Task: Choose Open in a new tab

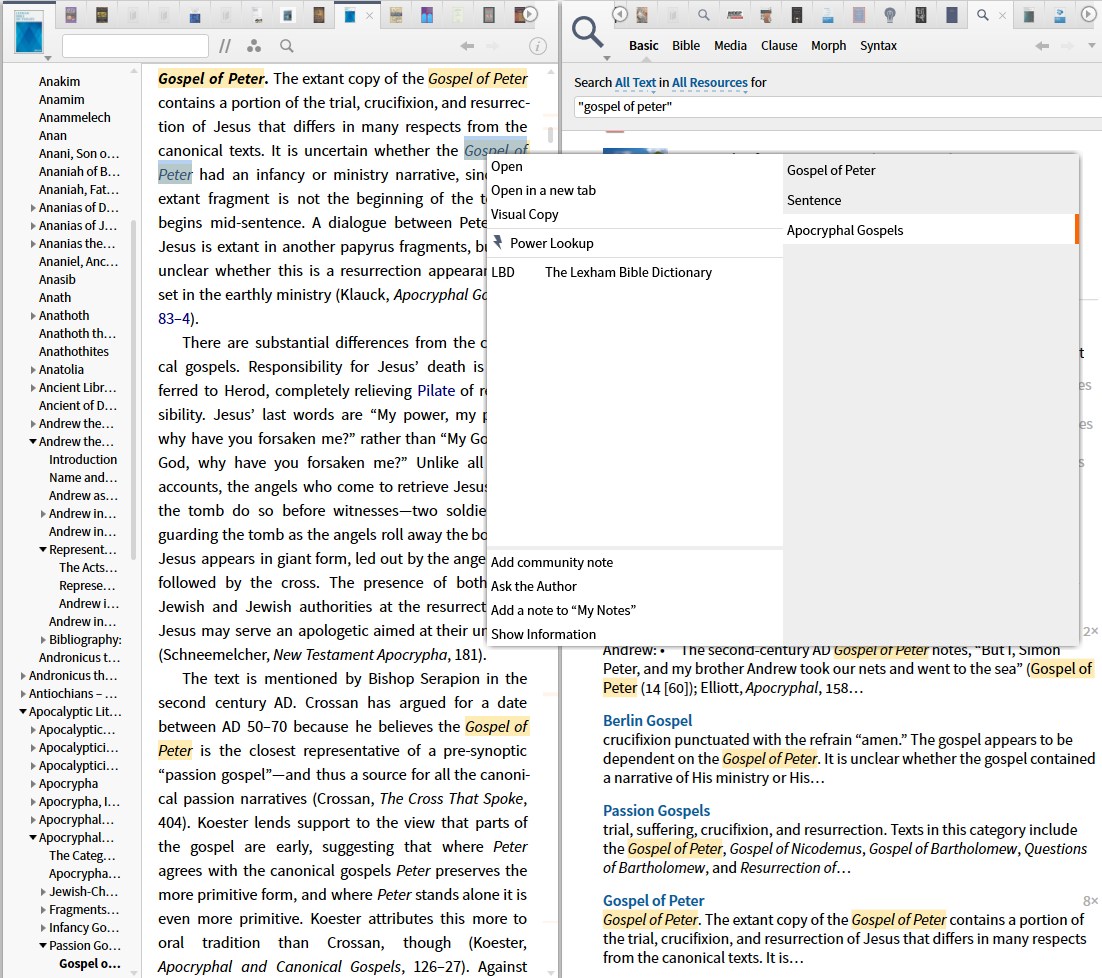Action: [x=543, y=190]
